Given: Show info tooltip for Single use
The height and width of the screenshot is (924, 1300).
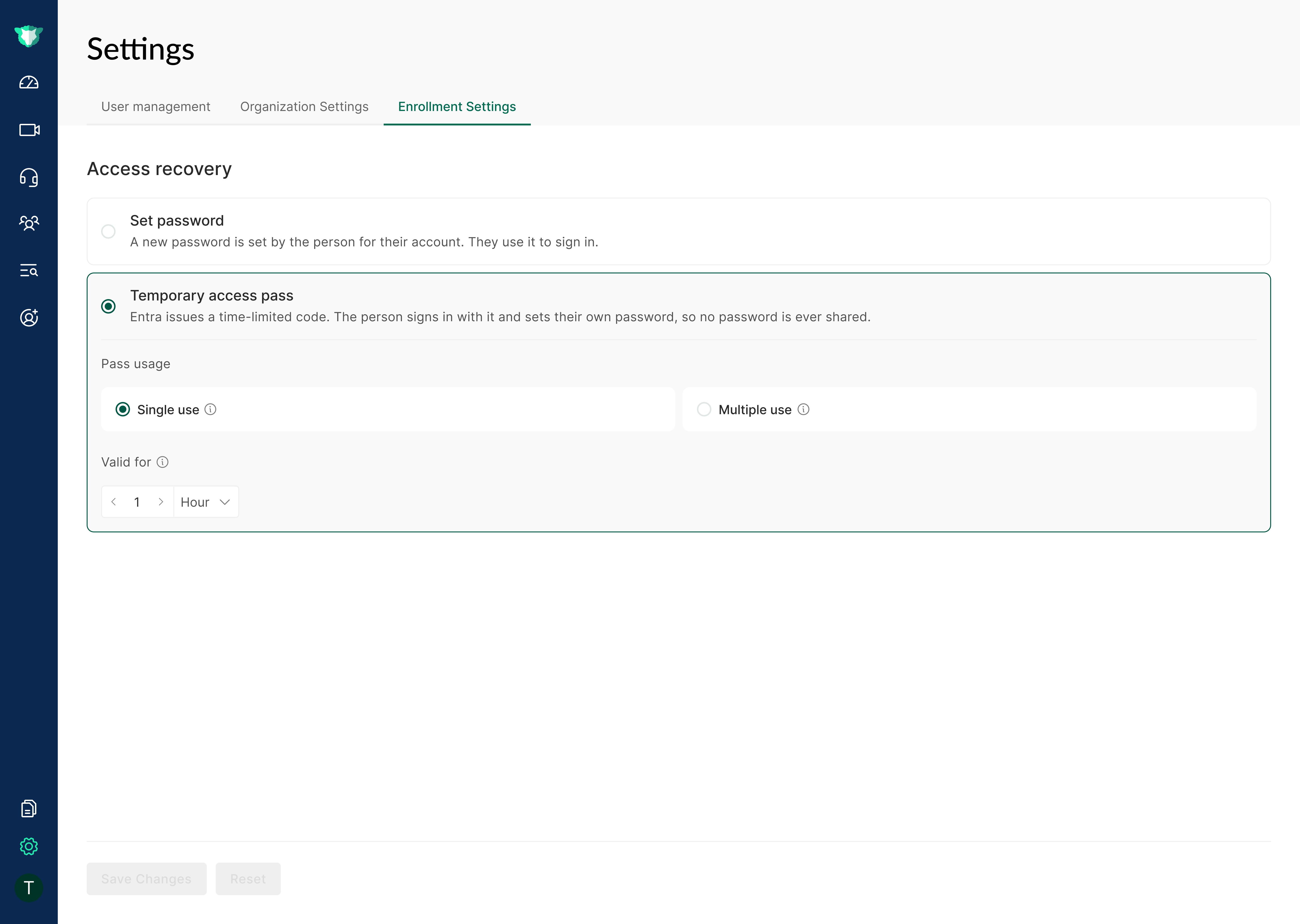Looking at the screenshot, I should (211, 410).
